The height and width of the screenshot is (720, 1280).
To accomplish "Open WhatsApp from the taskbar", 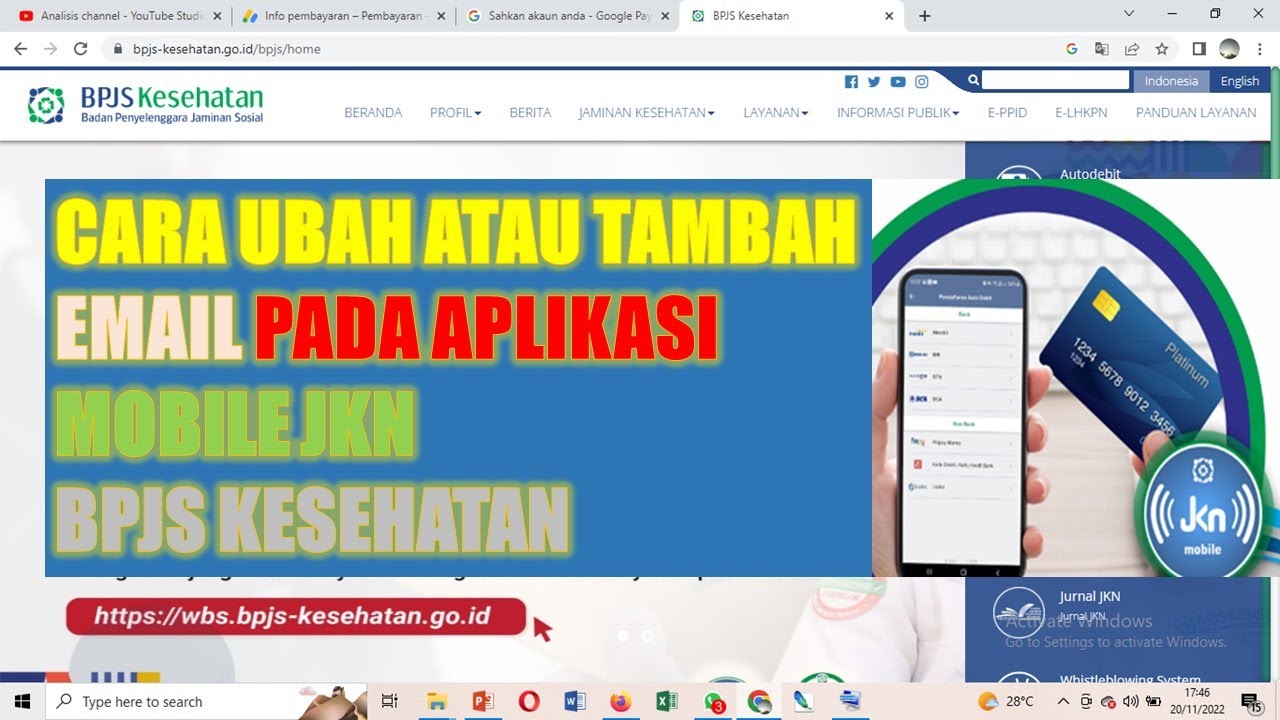I will 713,701.
